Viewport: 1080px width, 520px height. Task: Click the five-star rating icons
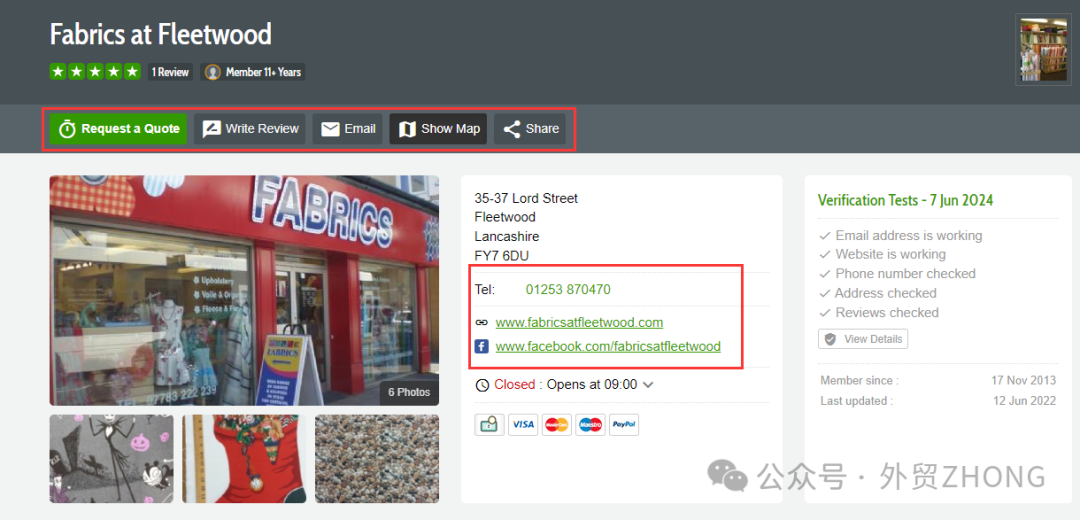[x=95, y=72]
